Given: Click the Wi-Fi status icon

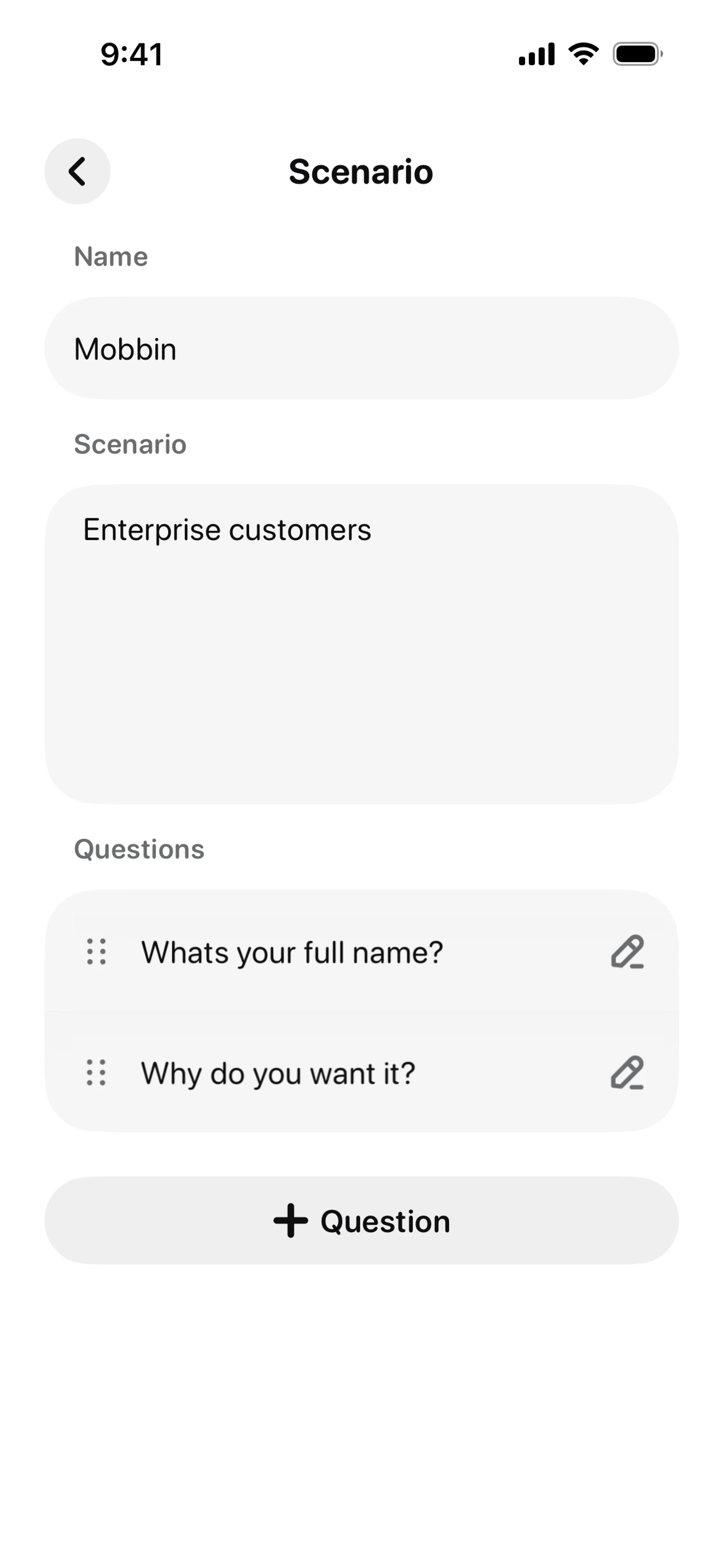Looking at the screenshot, I should coord(583,54).
